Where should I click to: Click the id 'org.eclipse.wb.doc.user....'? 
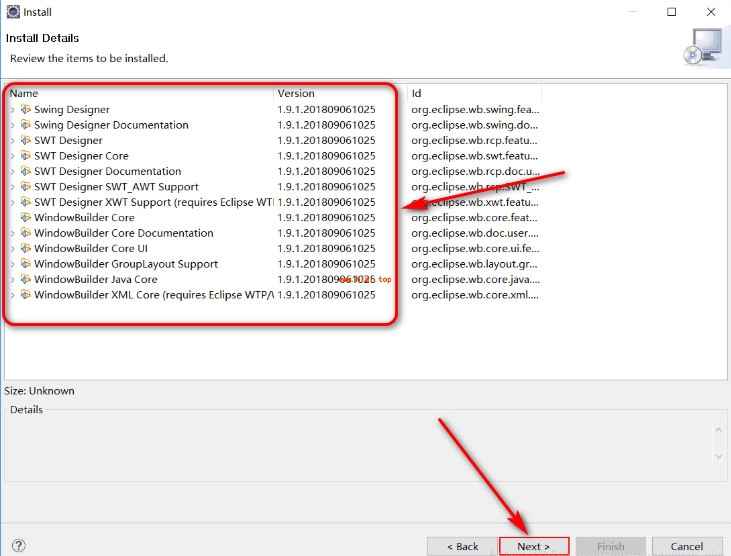click(x=475, y=233)
